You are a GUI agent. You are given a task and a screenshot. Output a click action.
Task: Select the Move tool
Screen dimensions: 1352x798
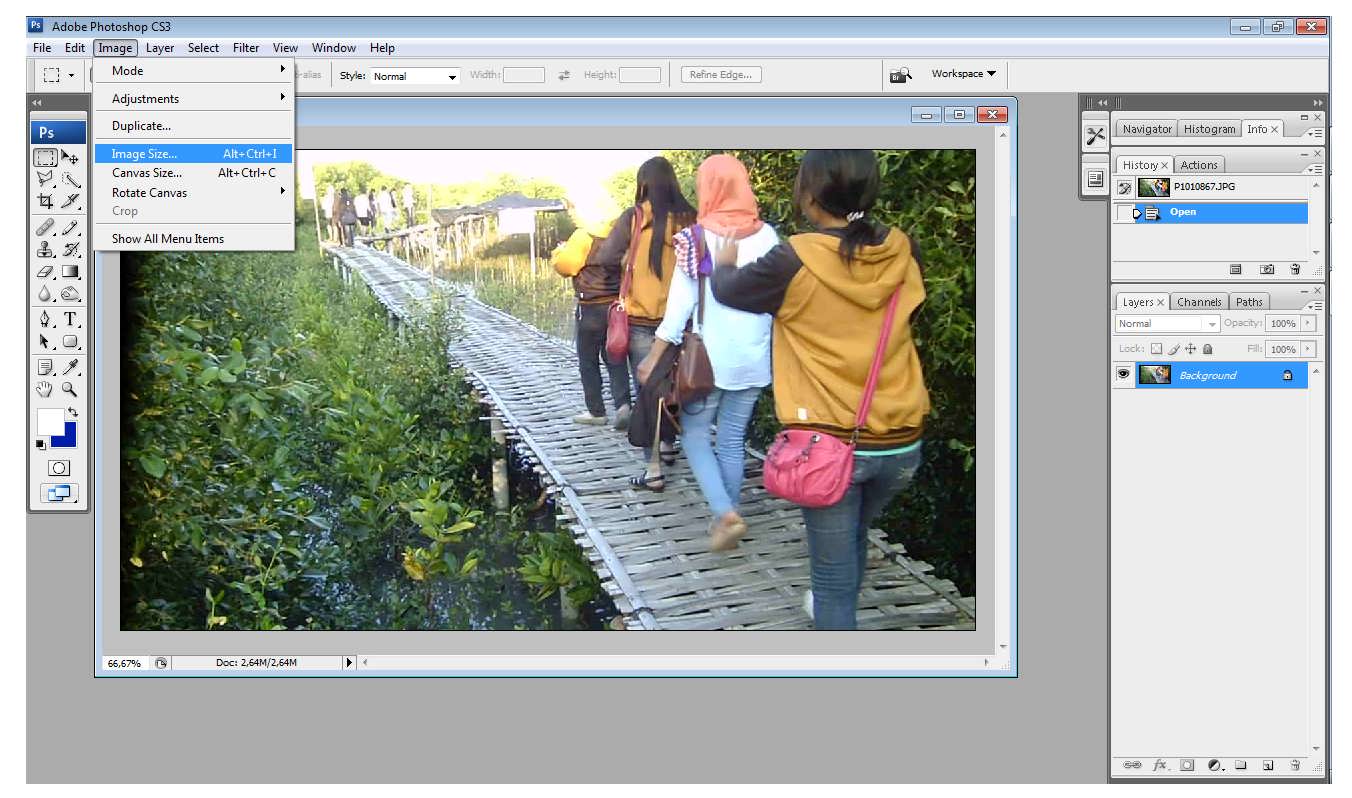tap(70, 157)
